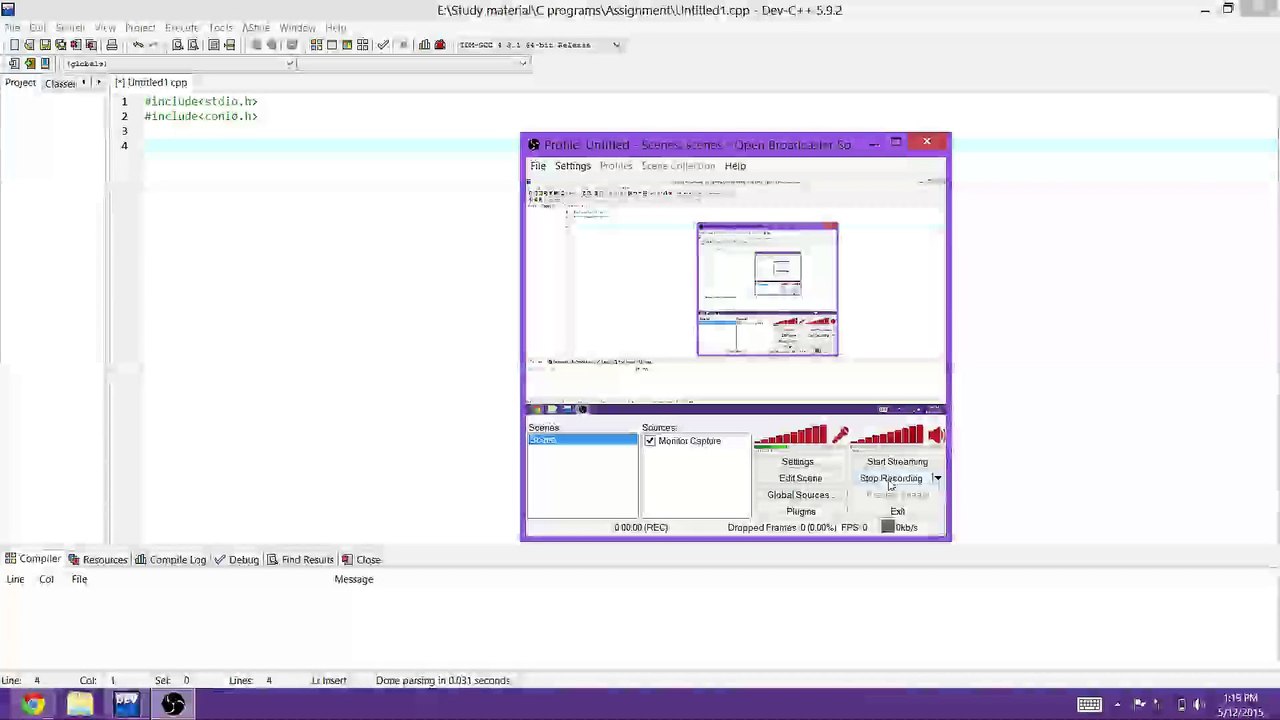
Task: Click the Insert icon on second toolbar row
Action: [14, 64]
